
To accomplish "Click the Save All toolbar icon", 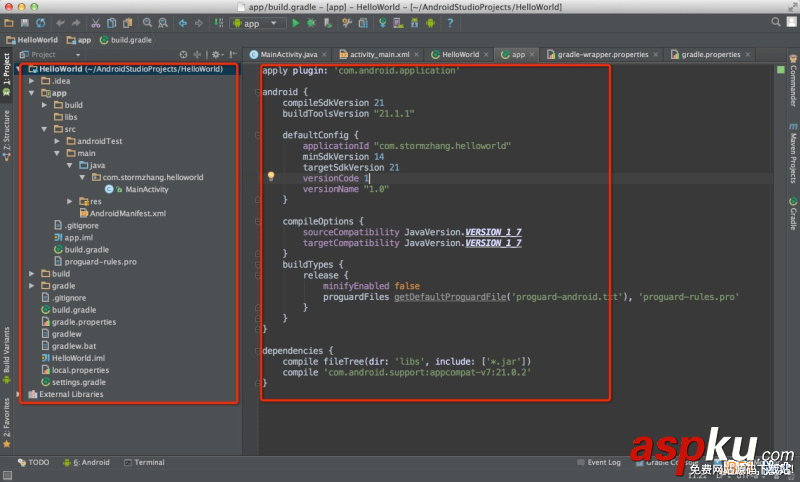I will point(24,23).
